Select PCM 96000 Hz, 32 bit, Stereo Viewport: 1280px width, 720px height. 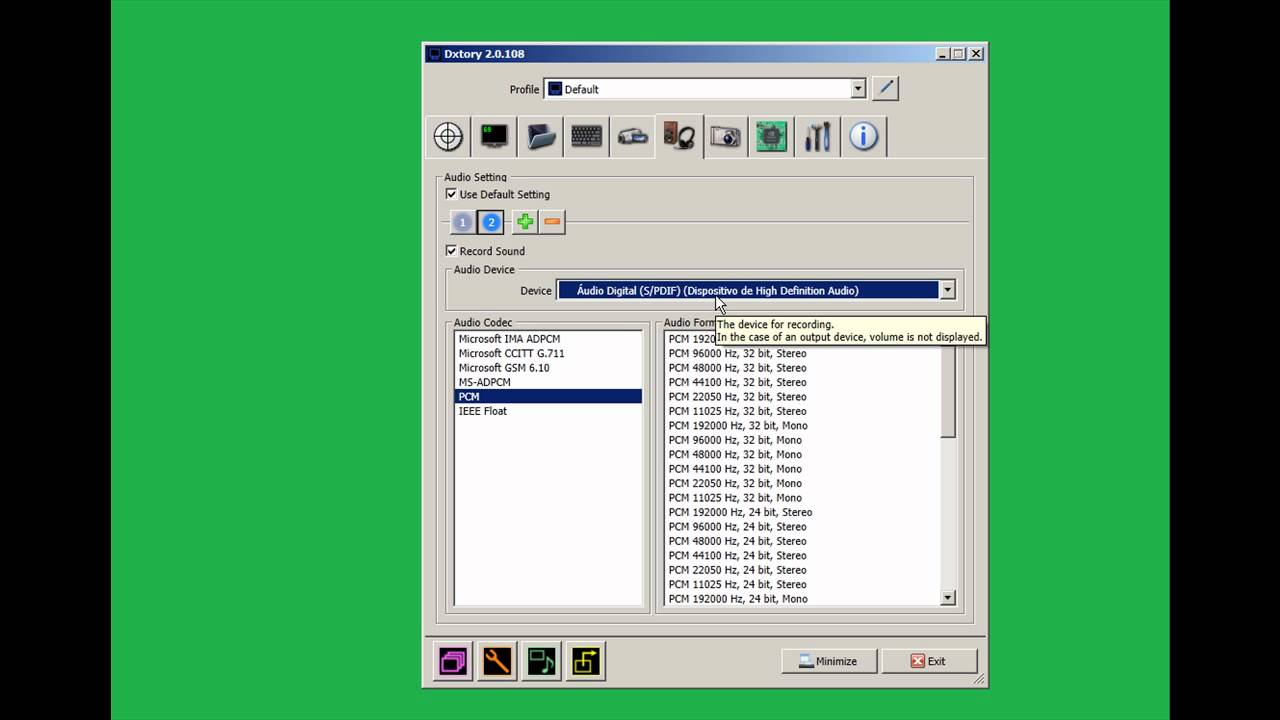(803, 353)
